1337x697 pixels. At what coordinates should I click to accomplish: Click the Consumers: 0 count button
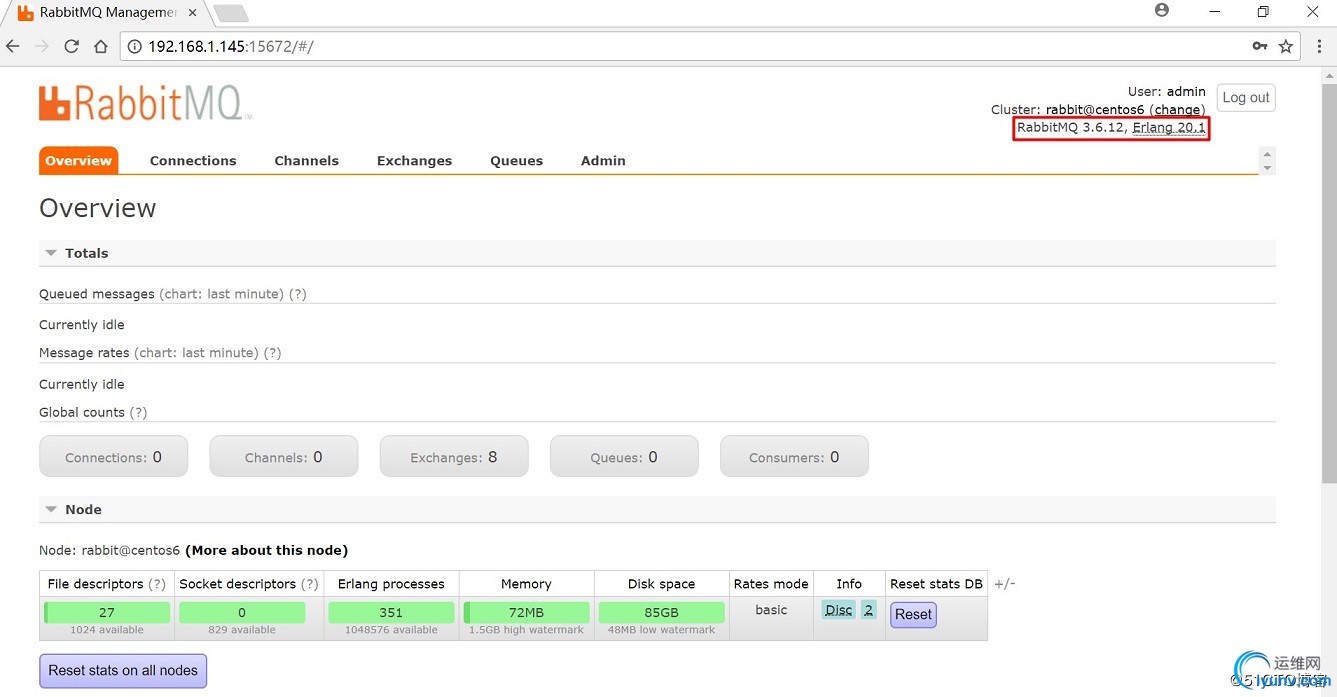[x=794, y=457]
